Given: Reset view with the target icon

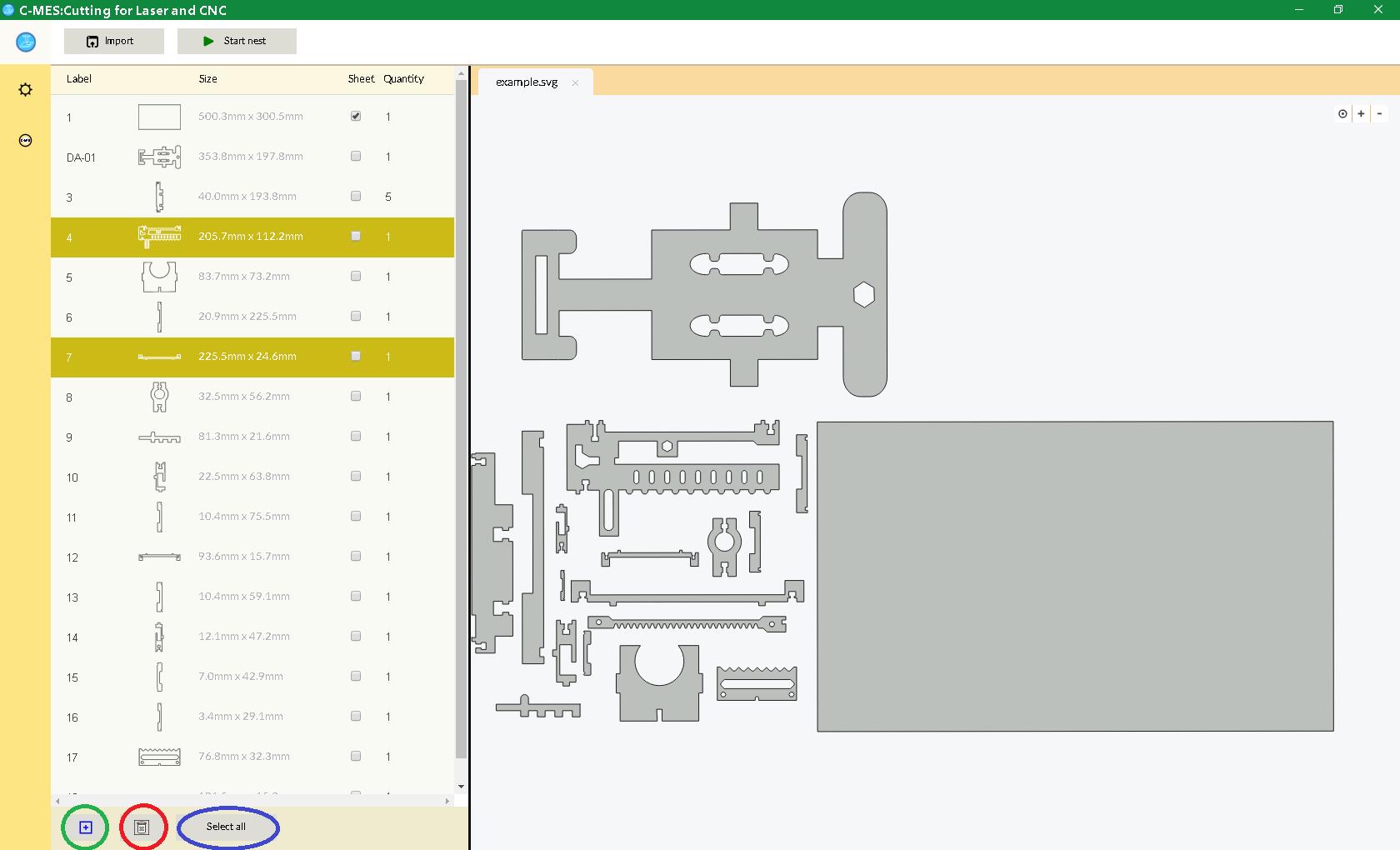Looking at the screenshot, I should 1342,113.
